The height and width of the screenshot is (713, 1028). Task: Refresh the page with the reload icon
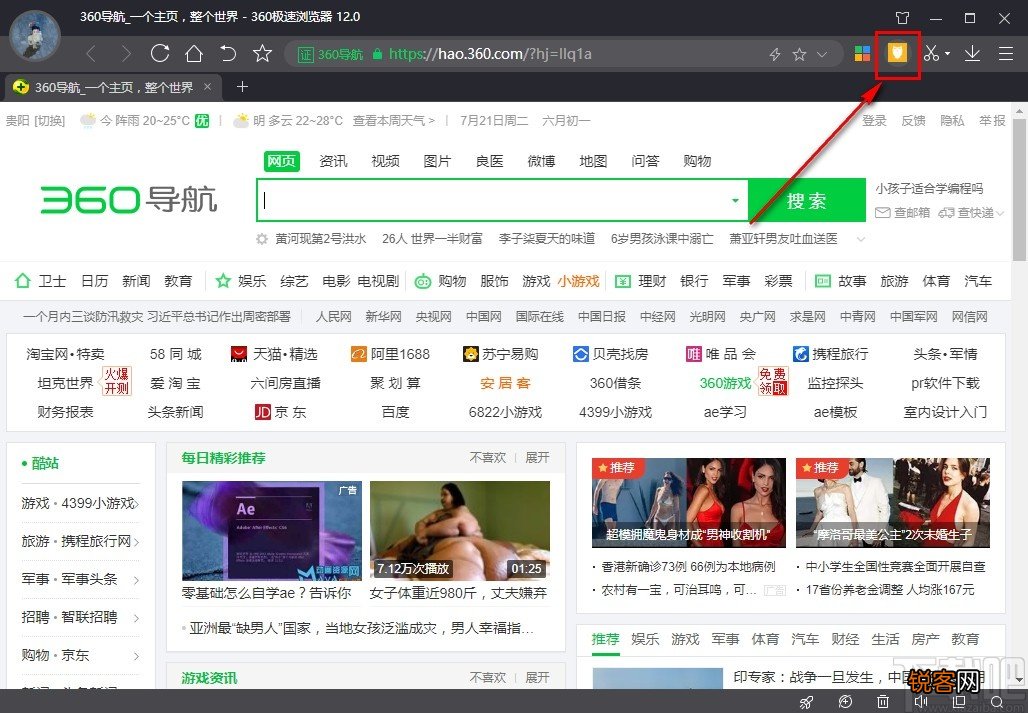point(160,54)
